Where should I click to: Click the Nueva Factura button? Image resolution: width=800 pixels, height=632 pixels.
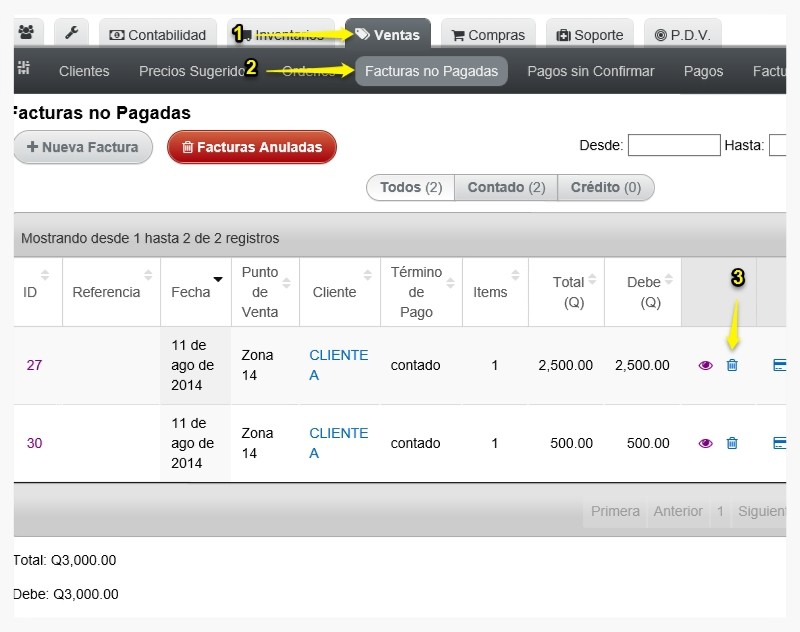click(83, 147)
